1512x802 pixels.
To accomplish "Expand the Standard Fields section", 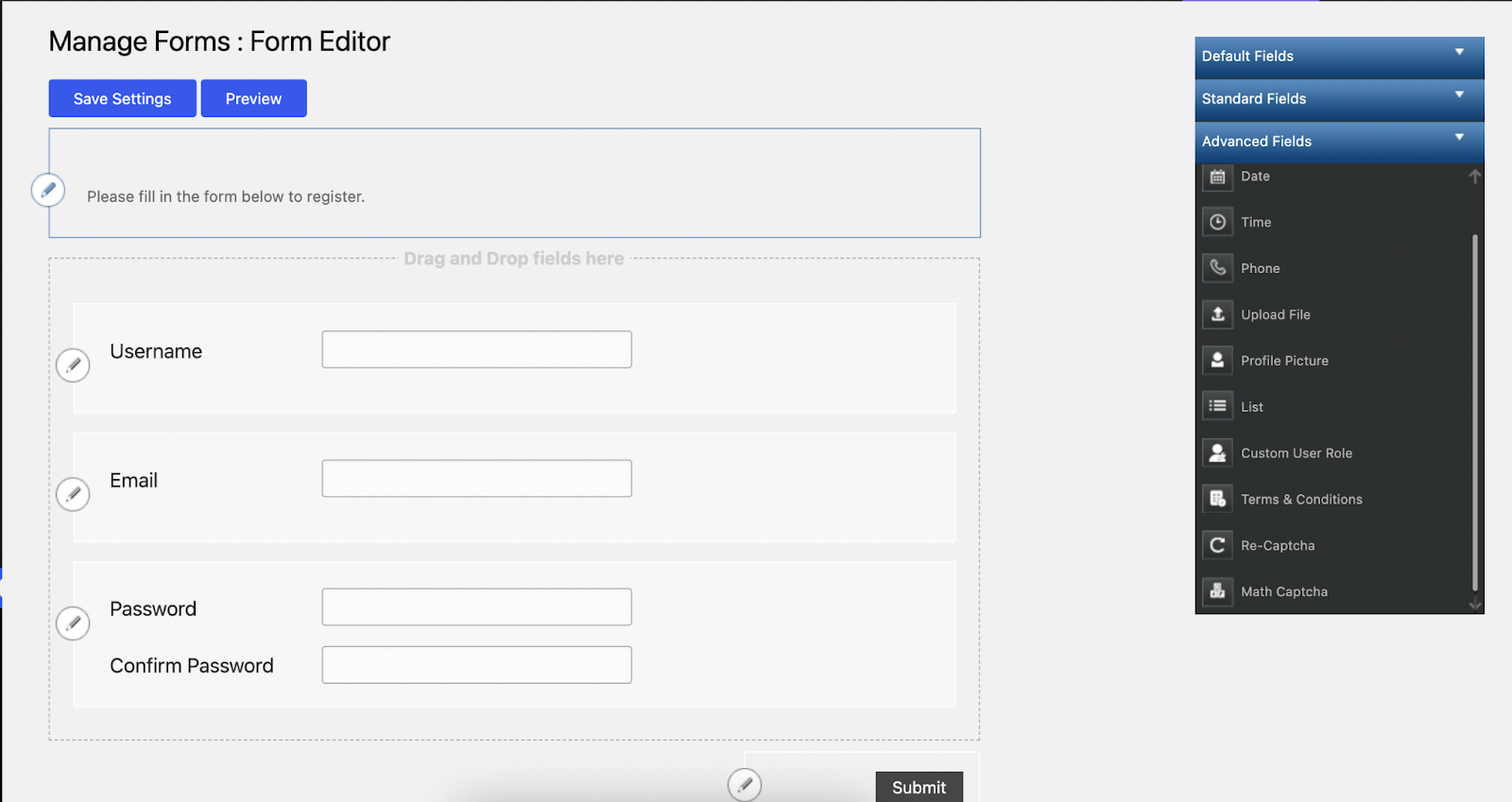I will (x=1339, y=99).
